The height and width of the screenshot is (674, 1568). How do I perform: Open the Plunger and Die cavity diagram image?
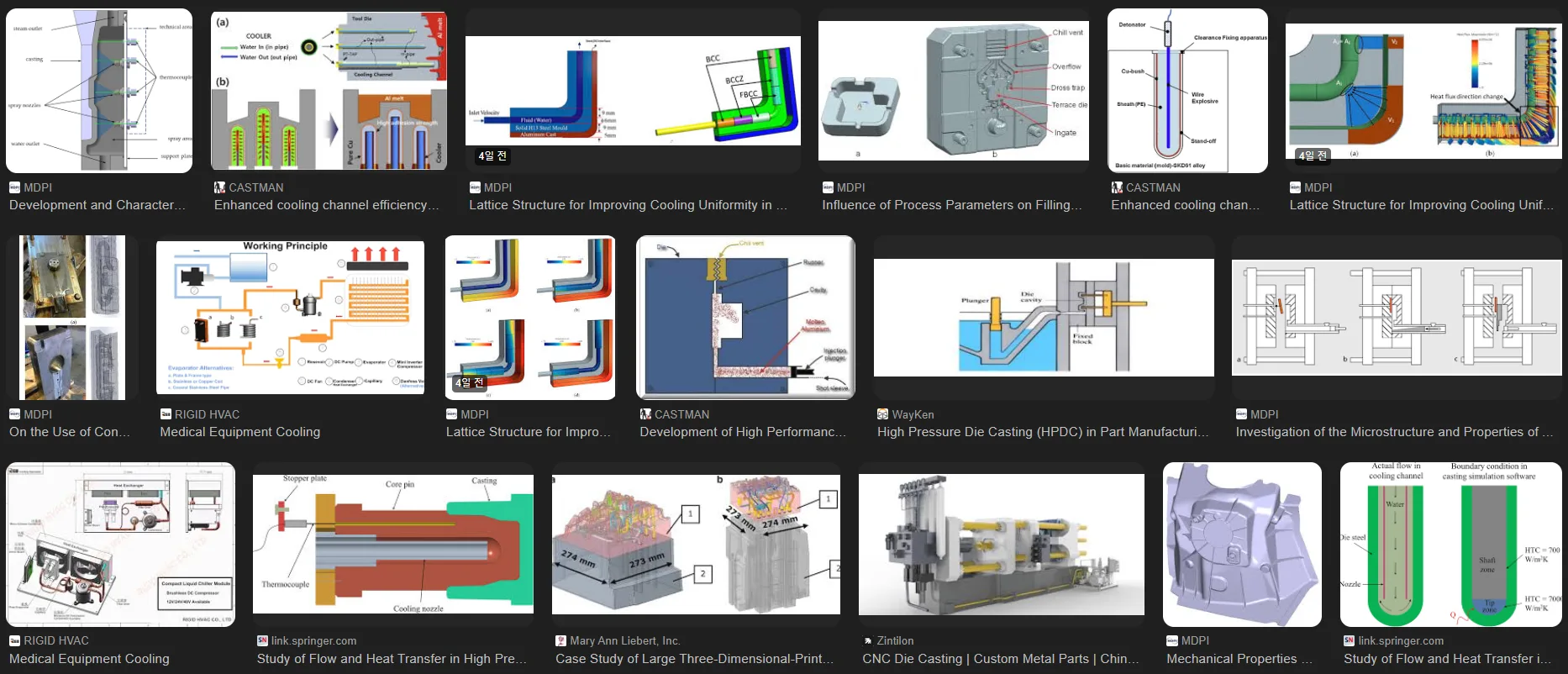tap(1044, 318)
